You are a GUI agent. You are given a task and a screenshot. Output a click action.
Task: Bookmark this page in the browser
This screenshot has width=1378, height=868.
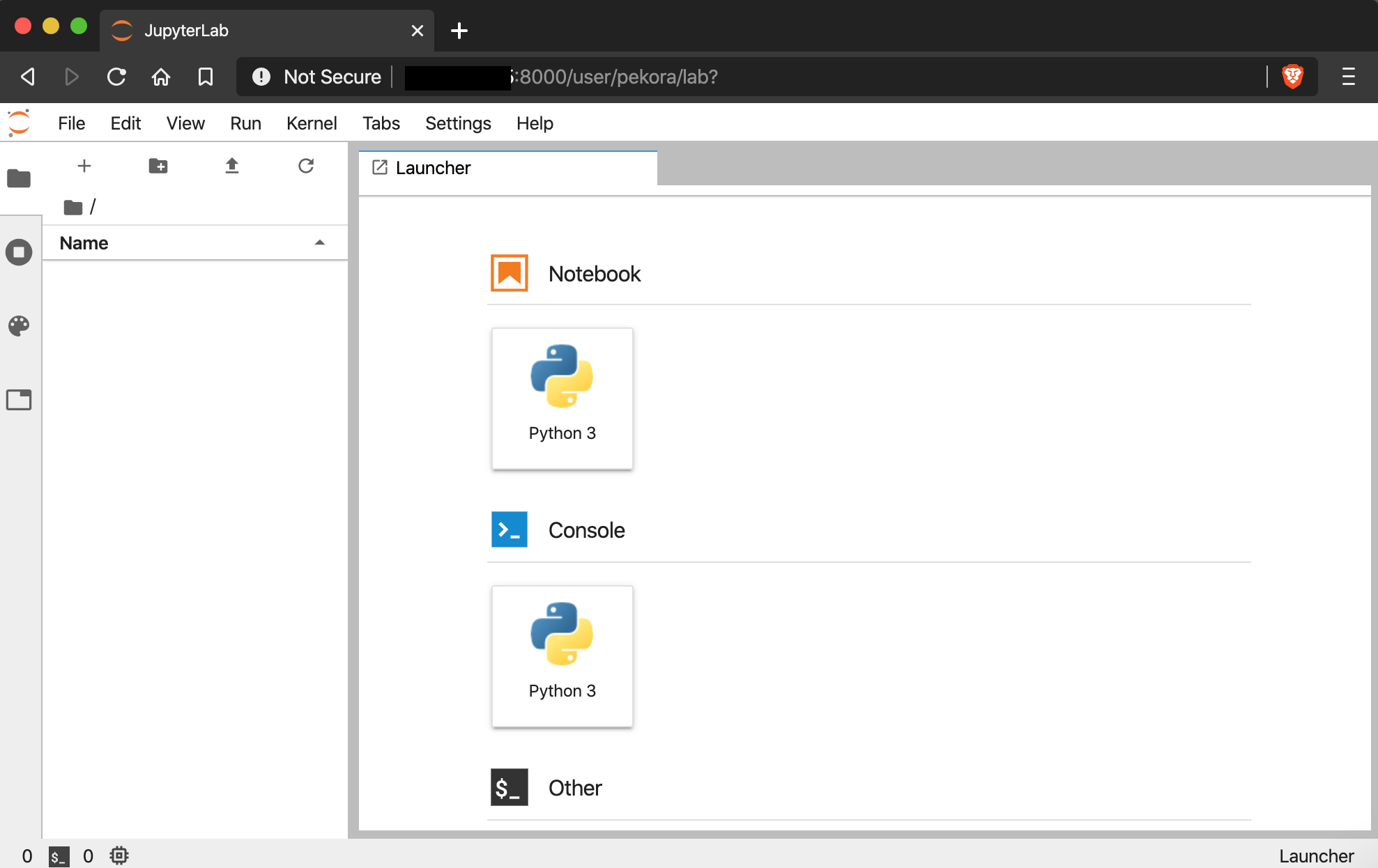[x=206, y=77]
